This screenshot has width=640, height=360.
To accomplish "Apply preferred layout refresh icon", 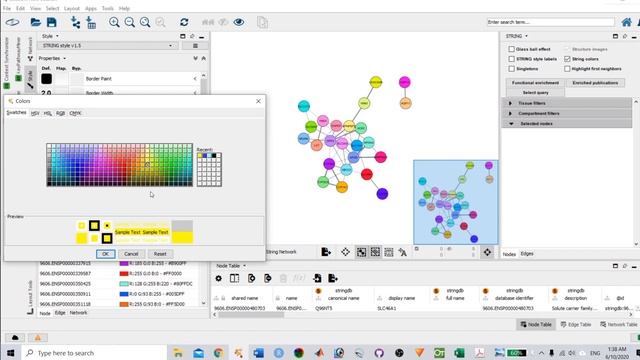I will click(x=184, y=22).
